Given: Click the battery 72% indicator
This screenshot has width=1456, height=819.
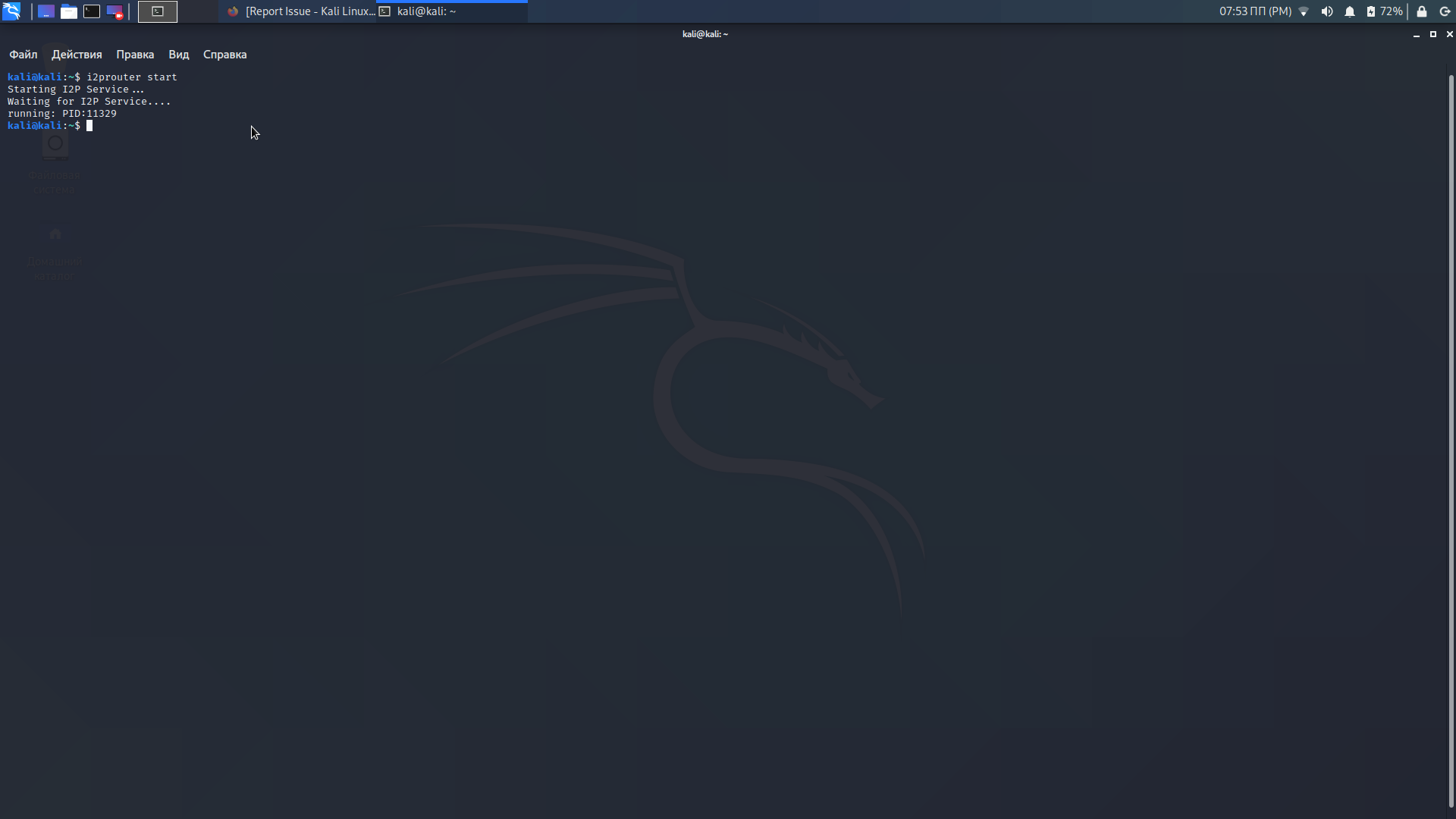Looking at the screenshot, I should tap(1384, 11).
